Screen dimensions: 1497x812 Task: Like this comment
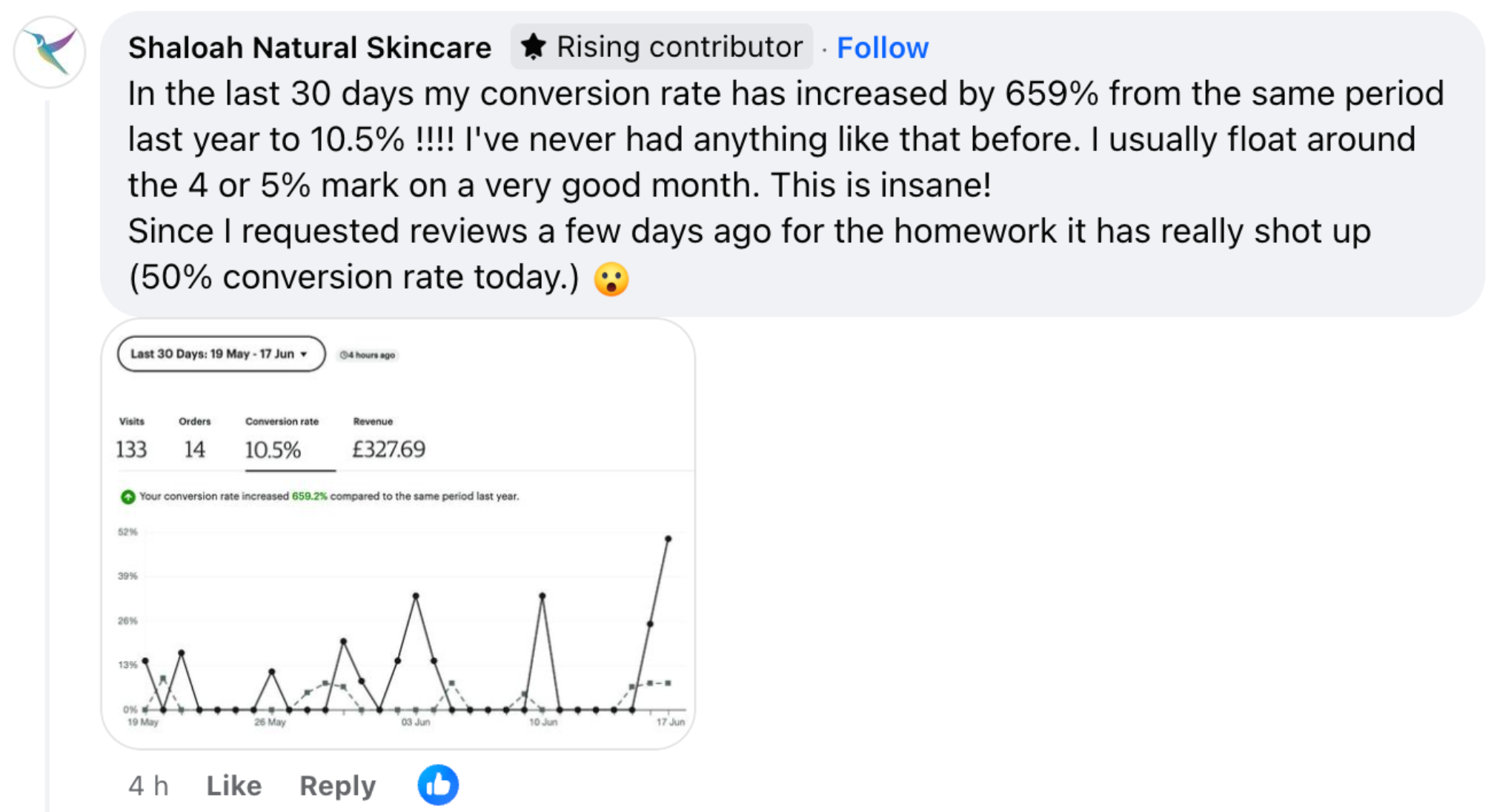[233, 785]
